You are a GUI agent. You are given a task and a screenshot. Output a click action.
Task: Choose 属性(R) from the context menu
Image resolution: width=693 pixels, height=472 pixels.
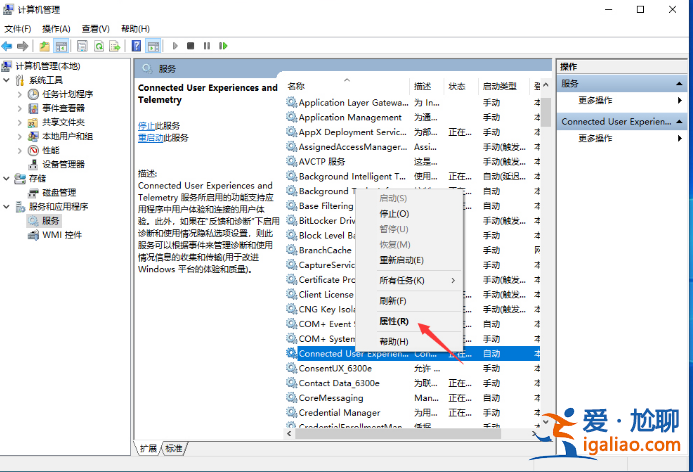393,321
